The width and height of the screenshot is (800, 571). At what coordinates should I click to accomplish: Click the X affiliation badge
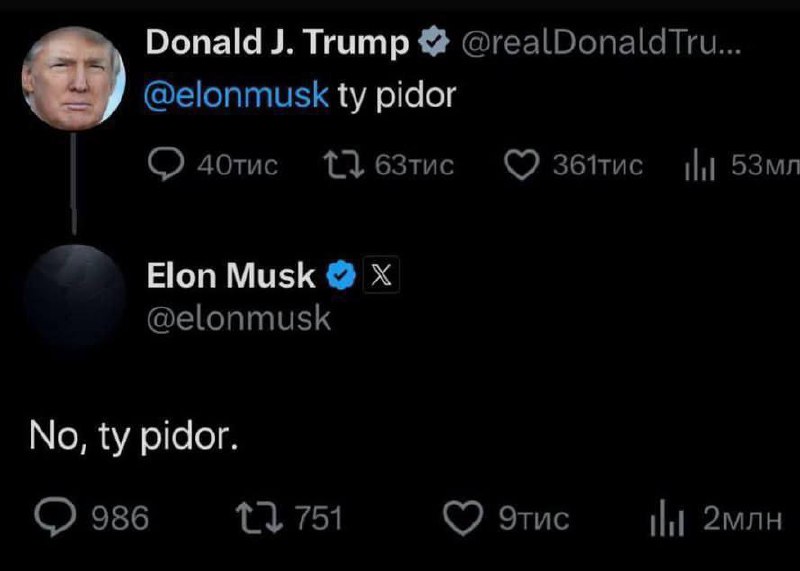point(380,275)
